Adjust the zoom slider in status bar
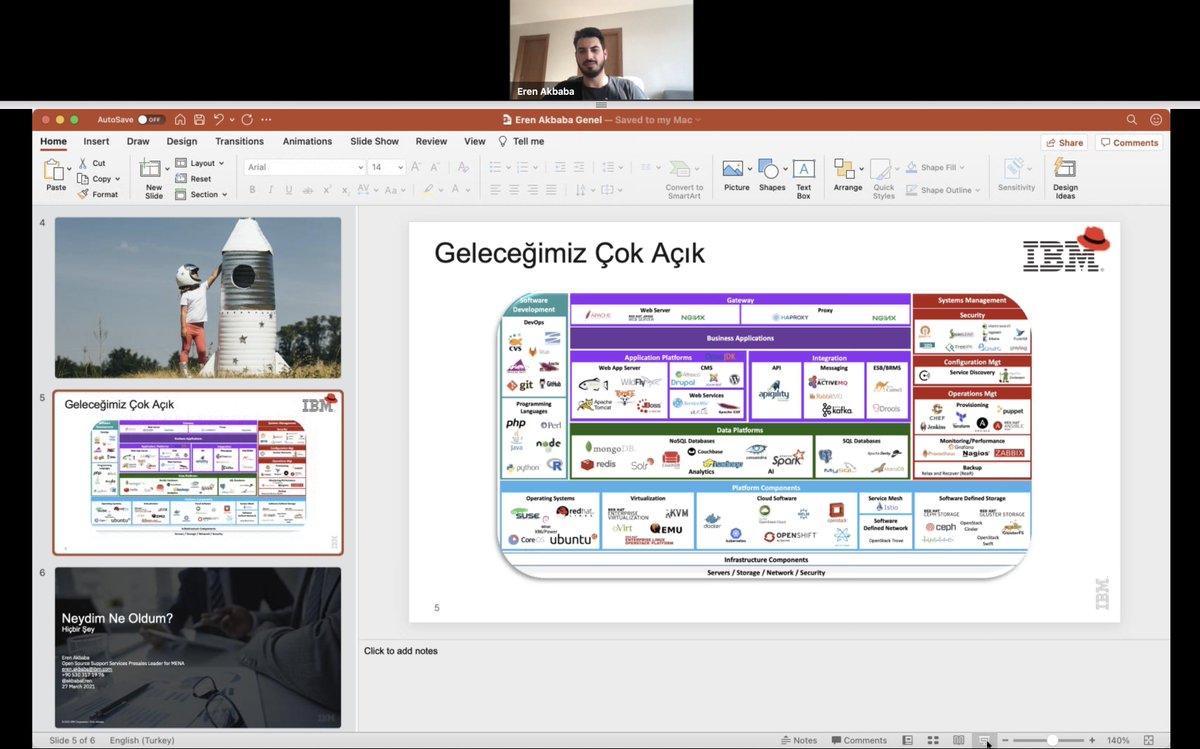The height and width of the screenshot is (749, 1200). [1052, 740]
